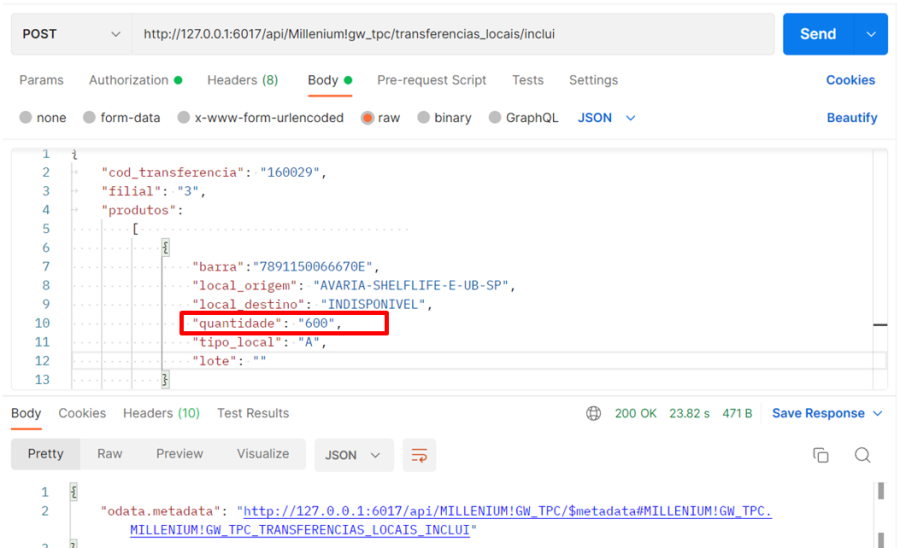Go to the Tests tab
The width and height of the screenshot is (900, 548).
pyautogui.click(x=527, y=80)
